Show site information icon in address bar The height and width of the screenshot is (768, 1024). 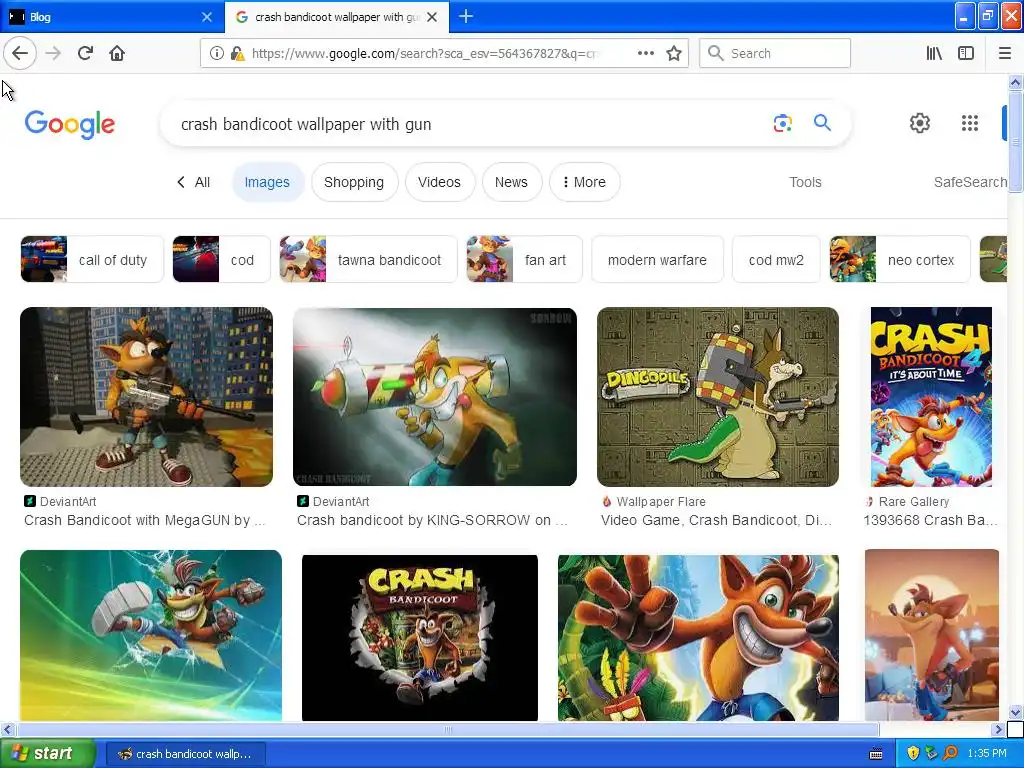(x=216, y=54)
